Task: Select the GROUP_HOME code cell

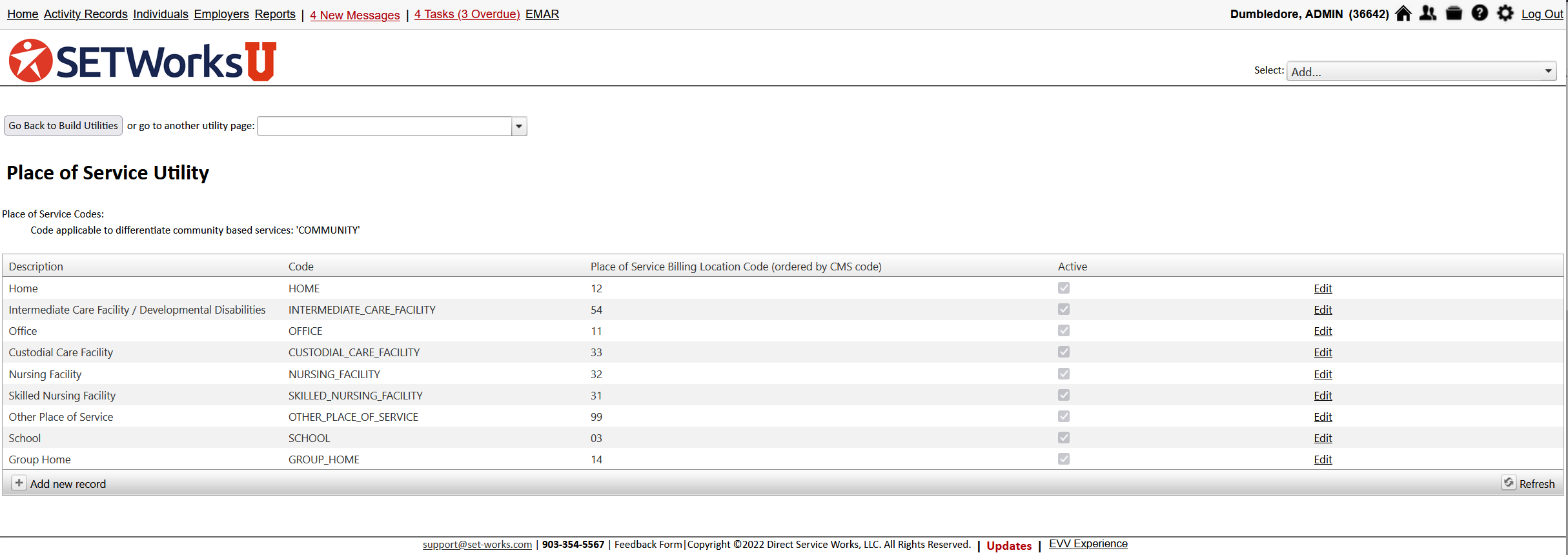Action: coord(324,459)
